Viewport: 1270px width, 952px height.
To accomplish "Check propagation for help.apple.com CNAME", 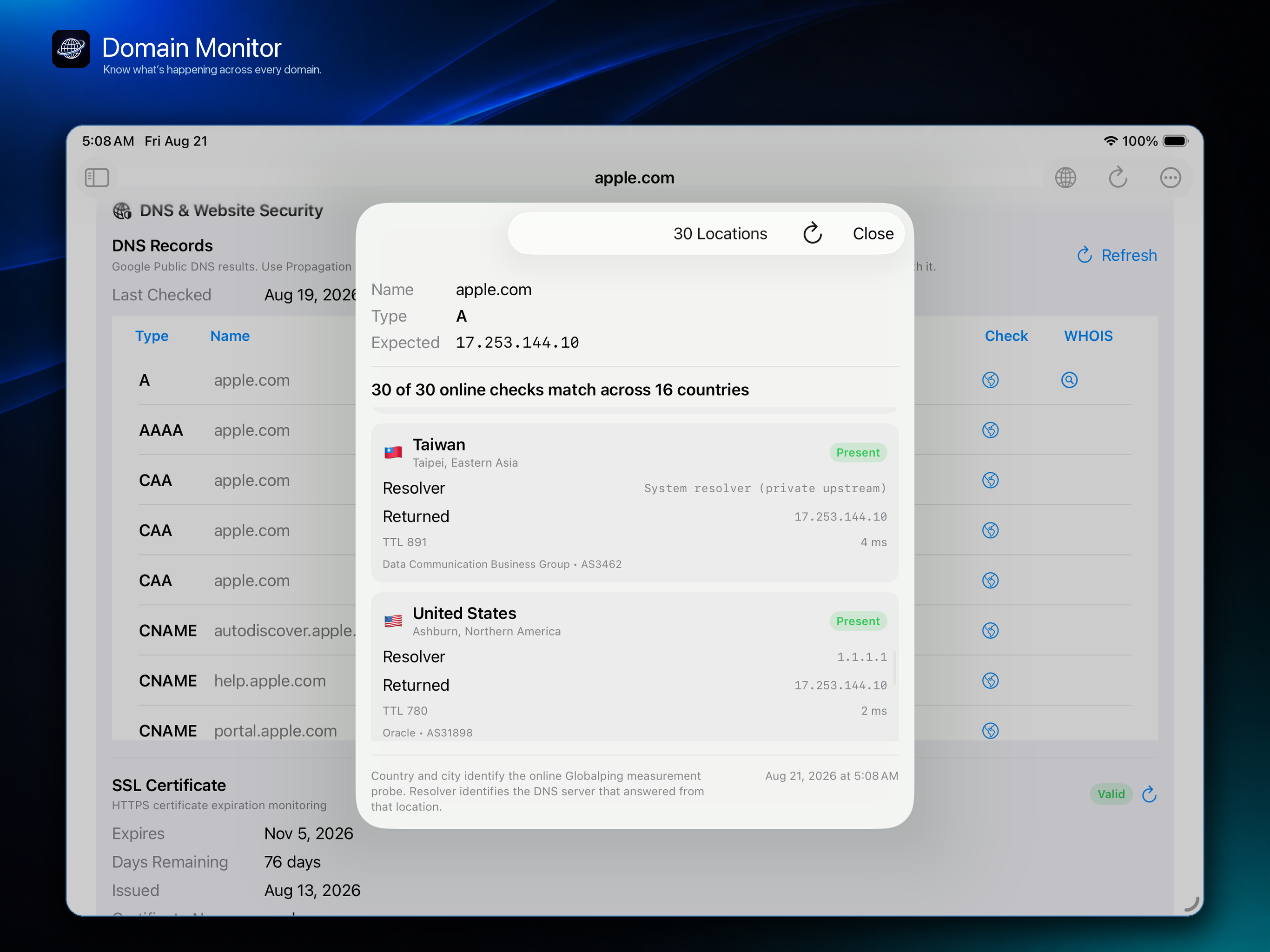I will (991, 681).
